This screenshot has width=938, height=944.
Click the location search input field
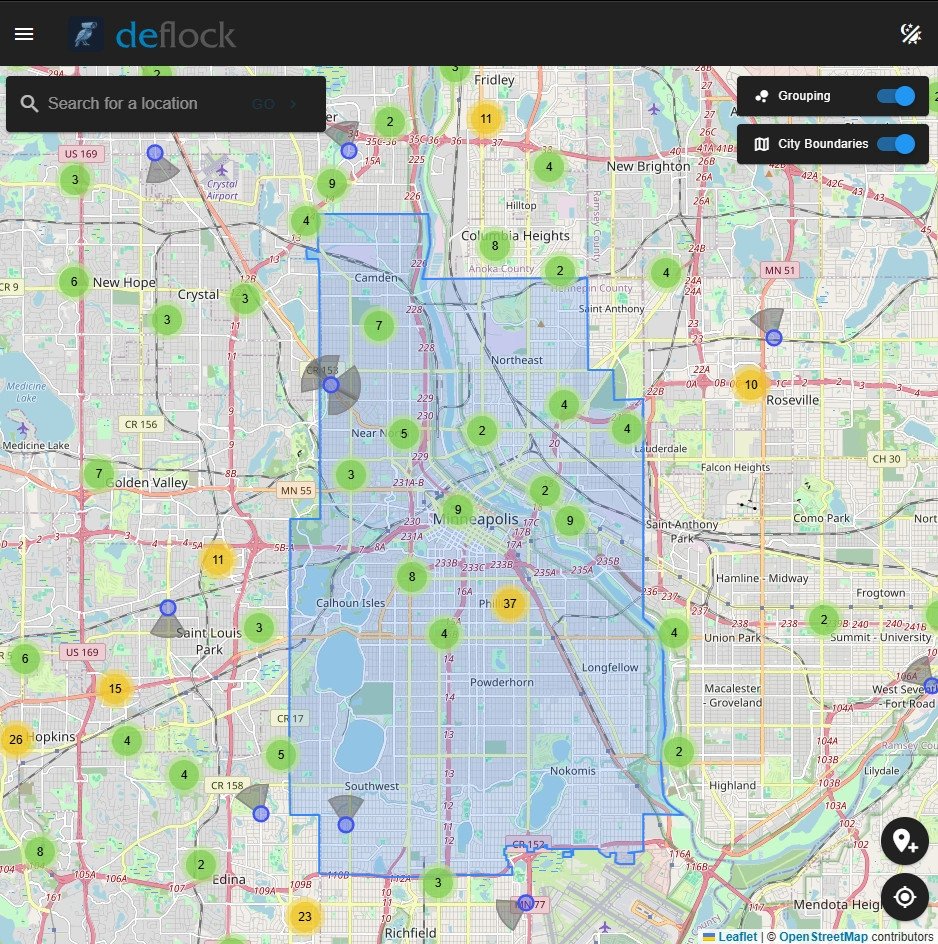pos(150,103)
